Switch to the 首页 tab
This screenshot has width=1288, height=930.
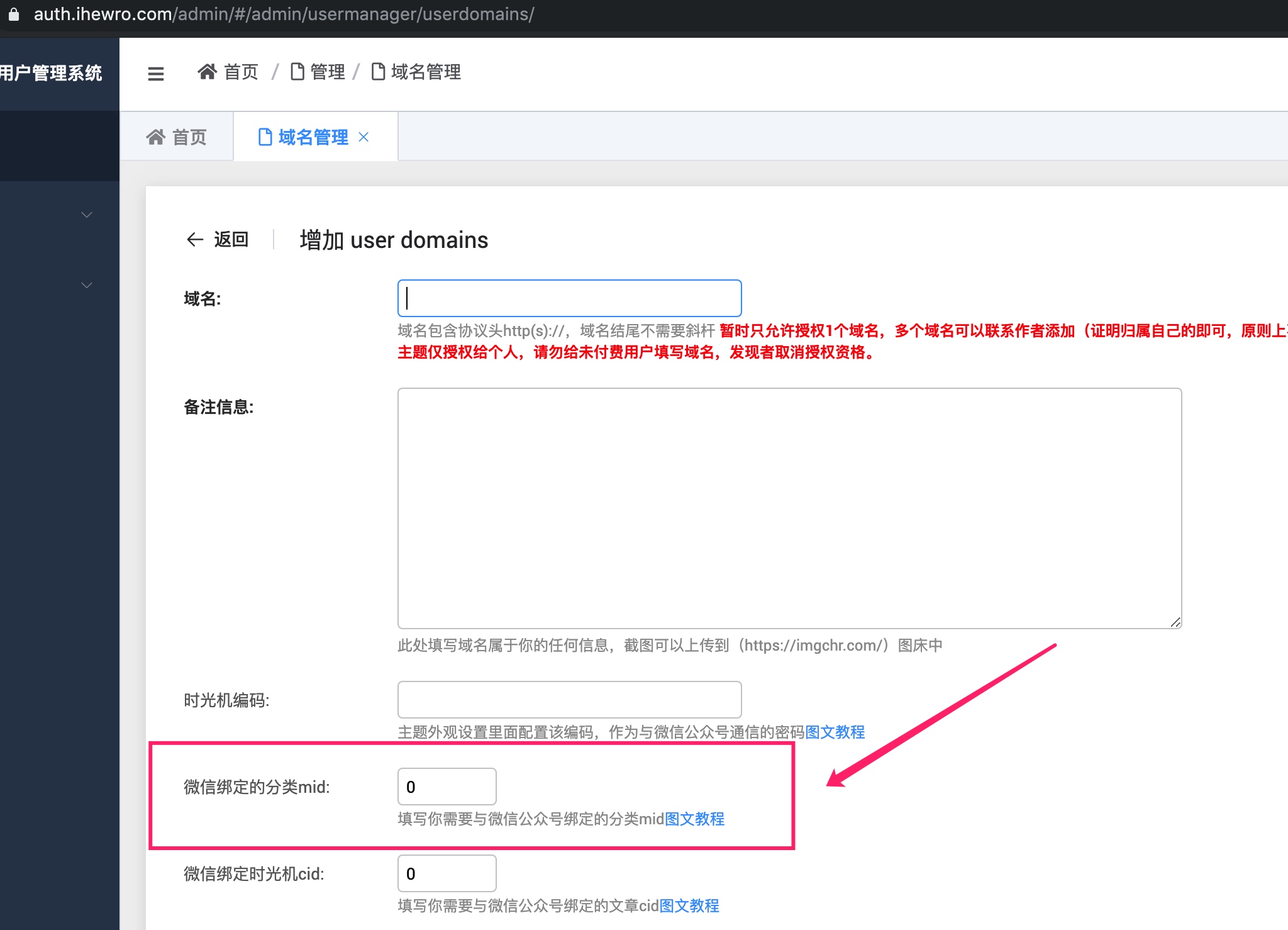(176, 137)
